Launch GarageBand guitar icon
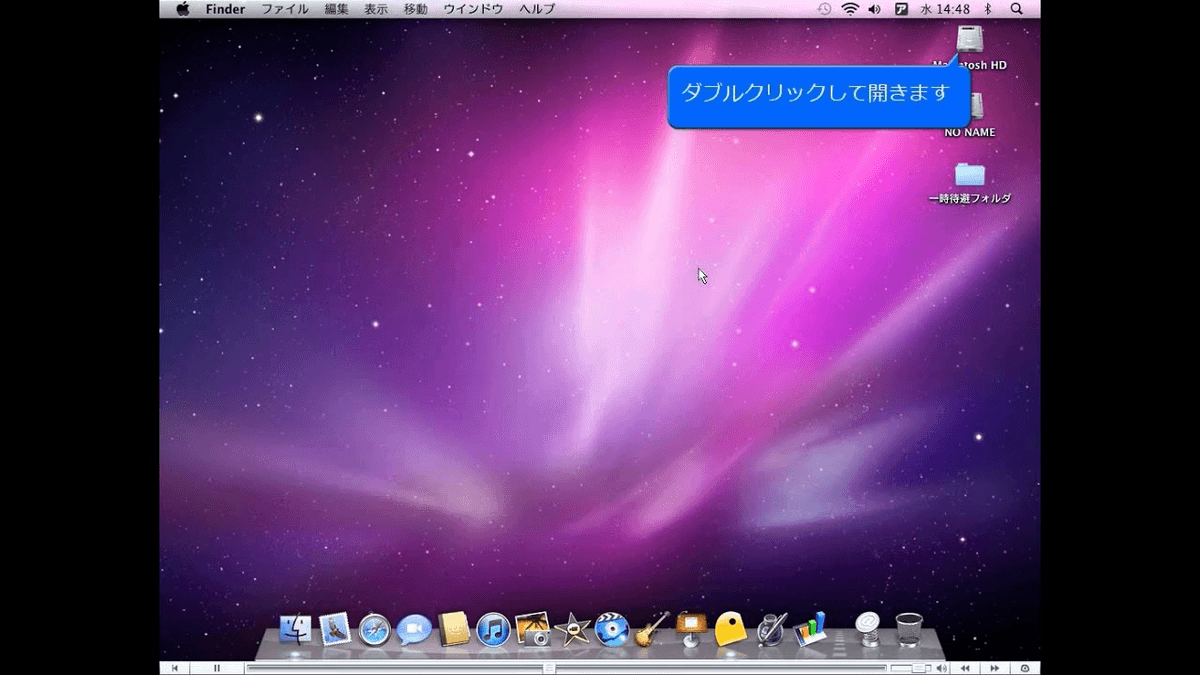 pyautogui.click(x=652, y=629)
